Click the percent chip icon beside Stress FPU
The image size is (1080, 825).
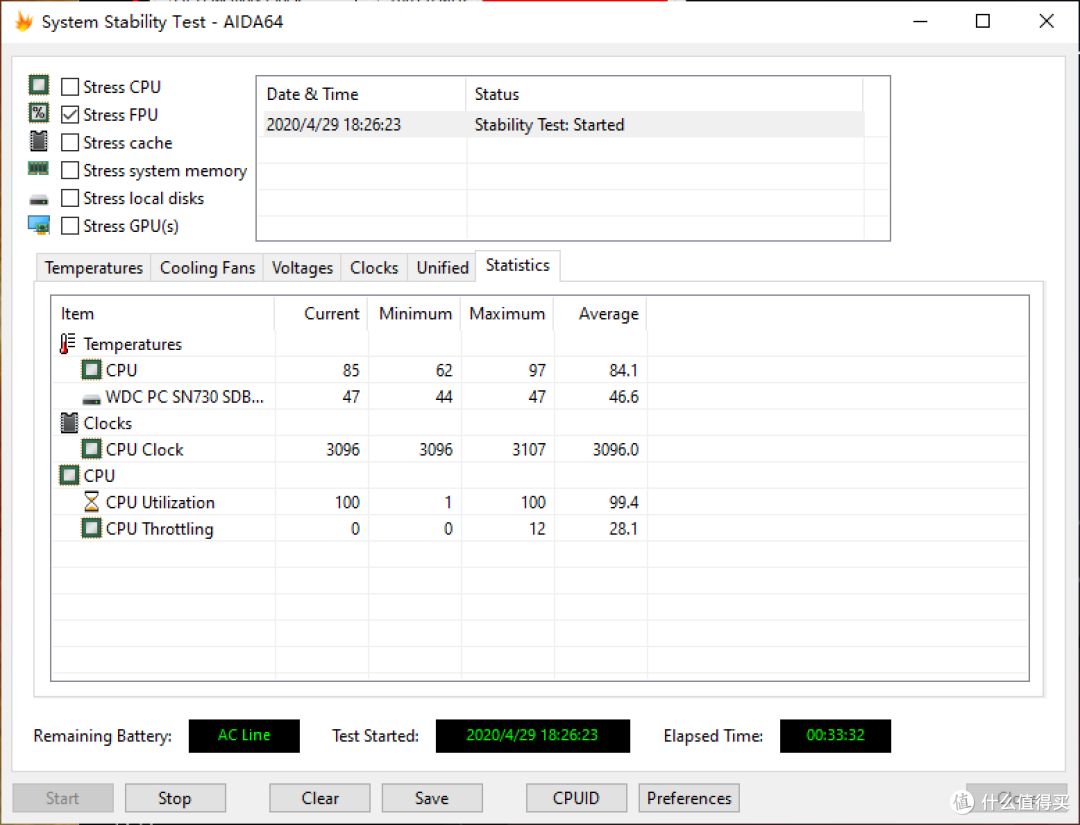click(39, 113)
